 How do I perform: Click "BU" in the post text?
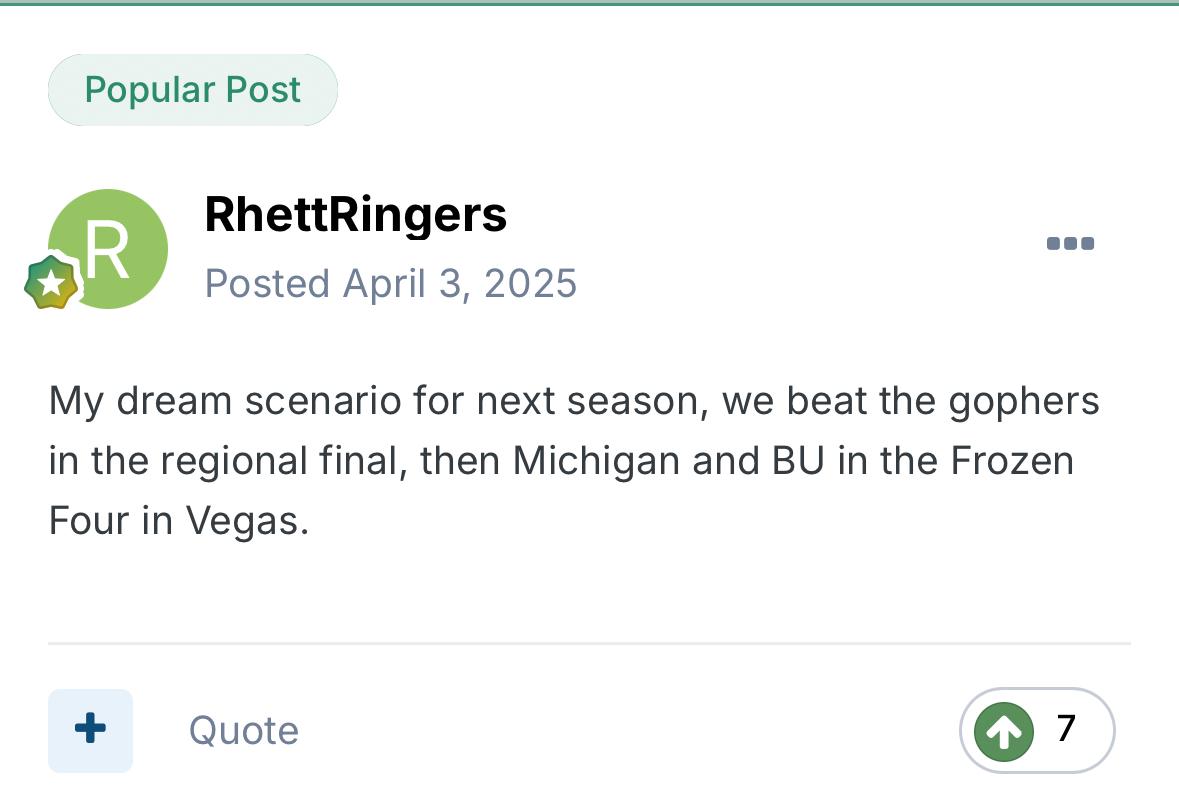point(794,461)
